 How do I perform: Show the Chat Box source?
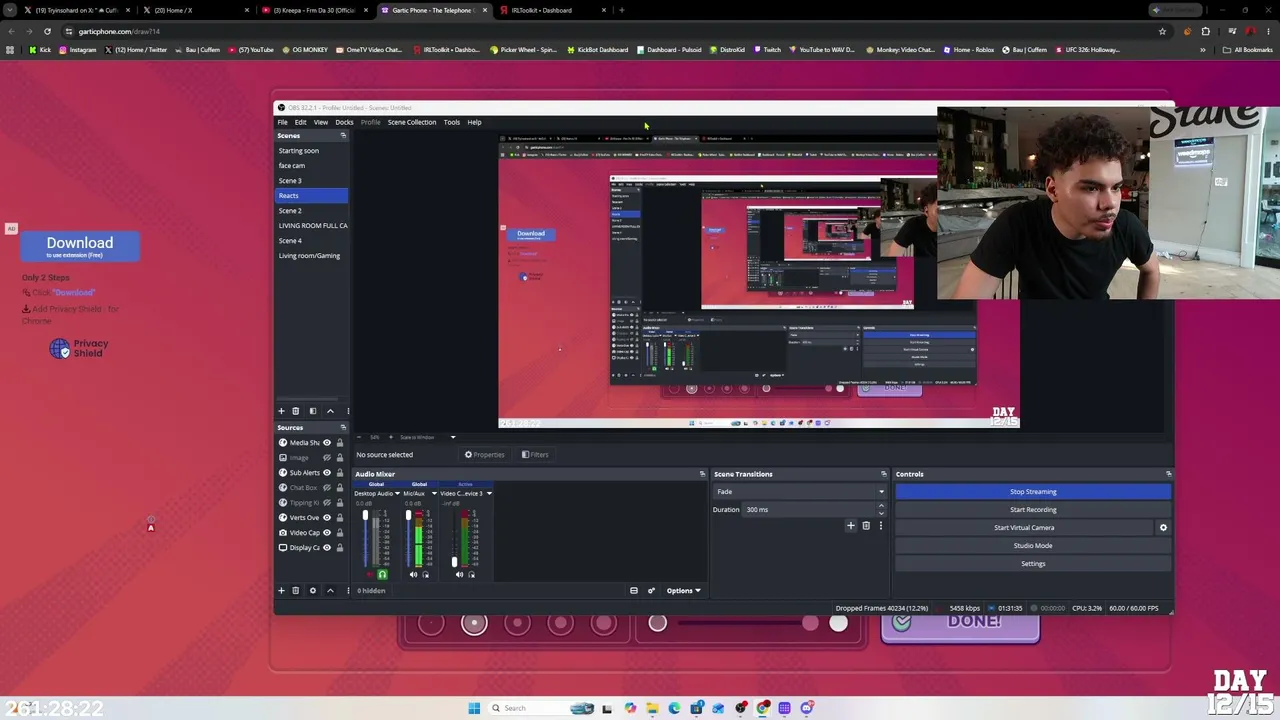click(326, 487)
